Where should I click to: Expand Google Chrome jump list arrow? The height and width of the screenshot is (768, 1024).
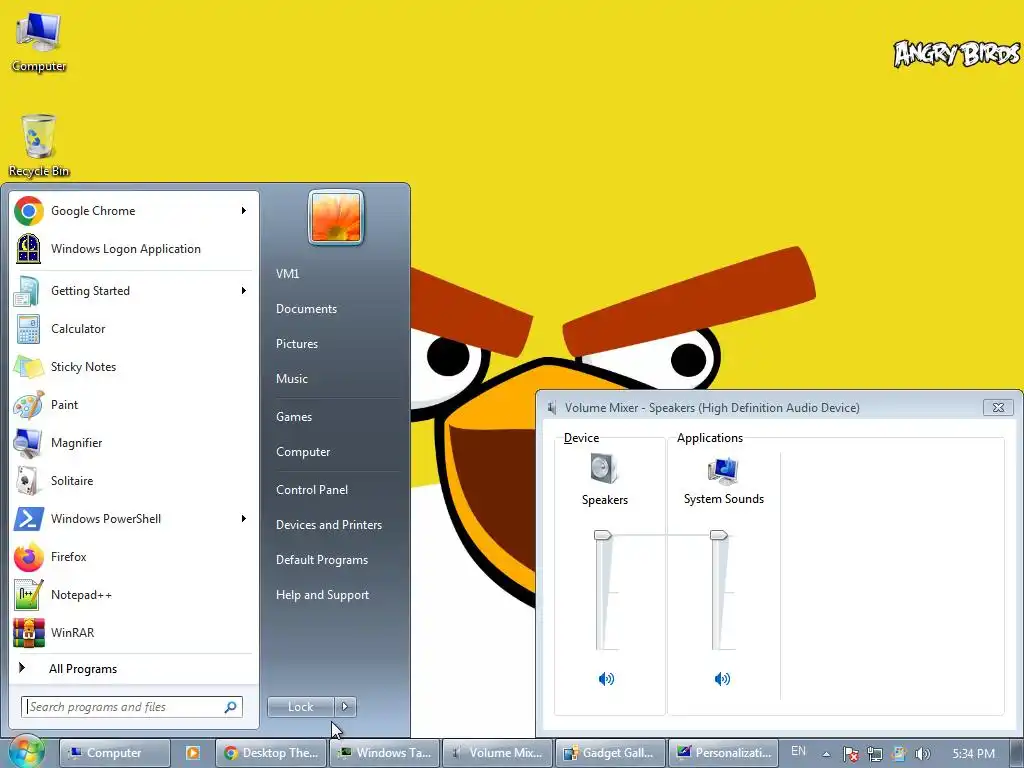(x=244, y=211)
